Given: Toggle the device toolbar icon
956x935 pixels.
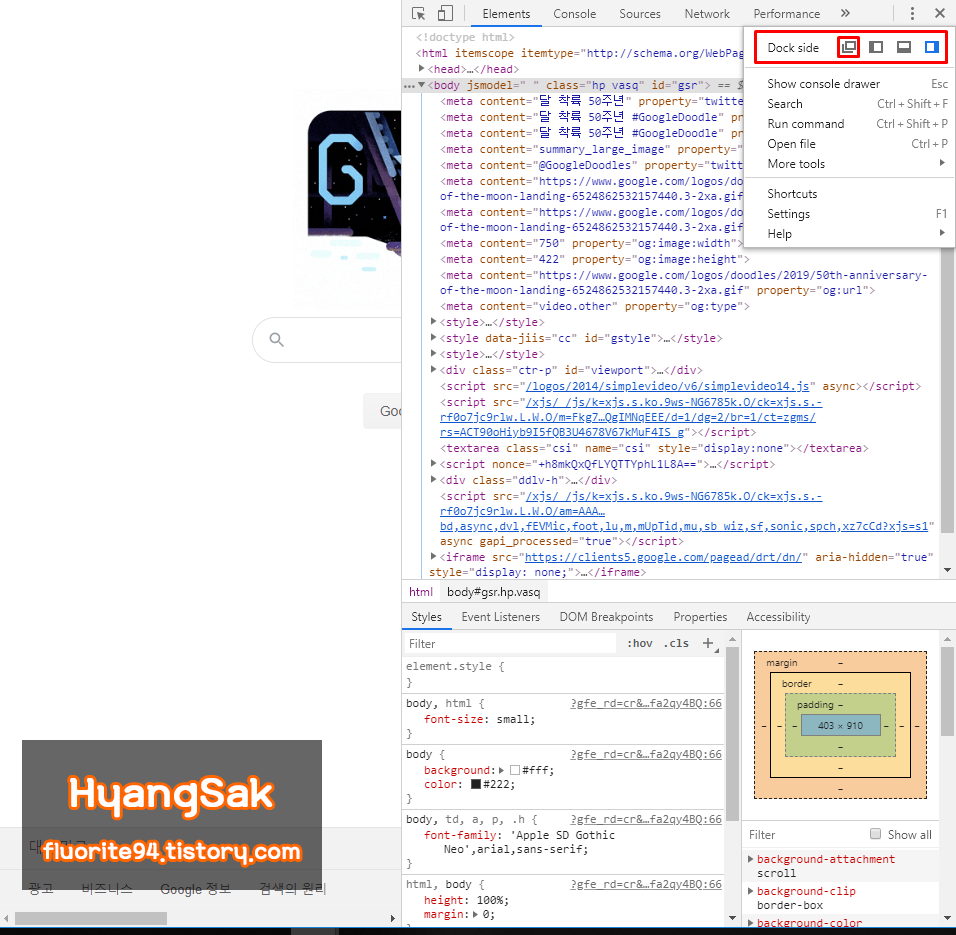Looking at the screenshot, I should pos(446,13).
